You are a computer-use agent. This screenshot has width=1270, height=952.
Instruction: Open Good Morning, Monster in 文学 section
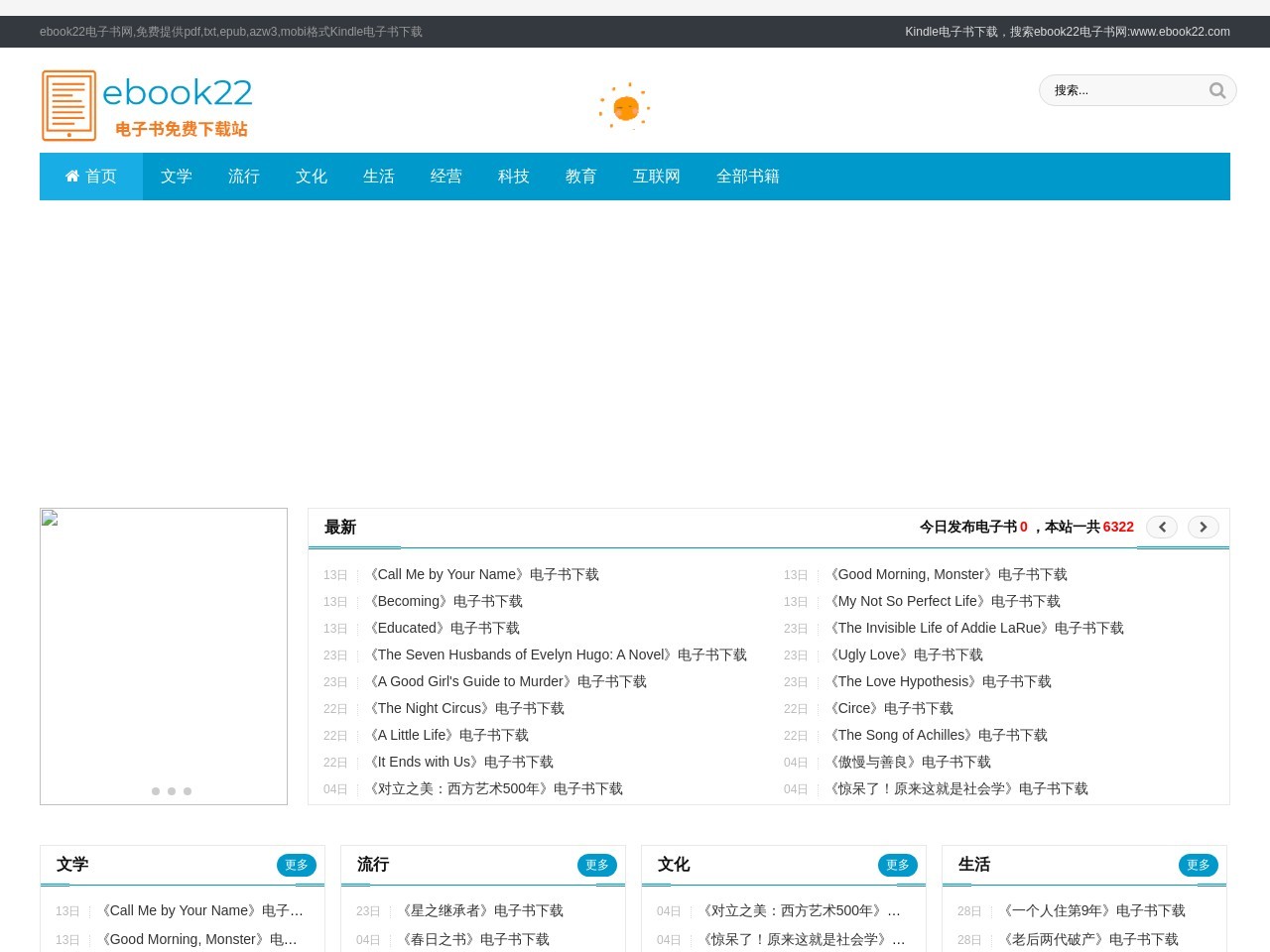pos(198,939)
